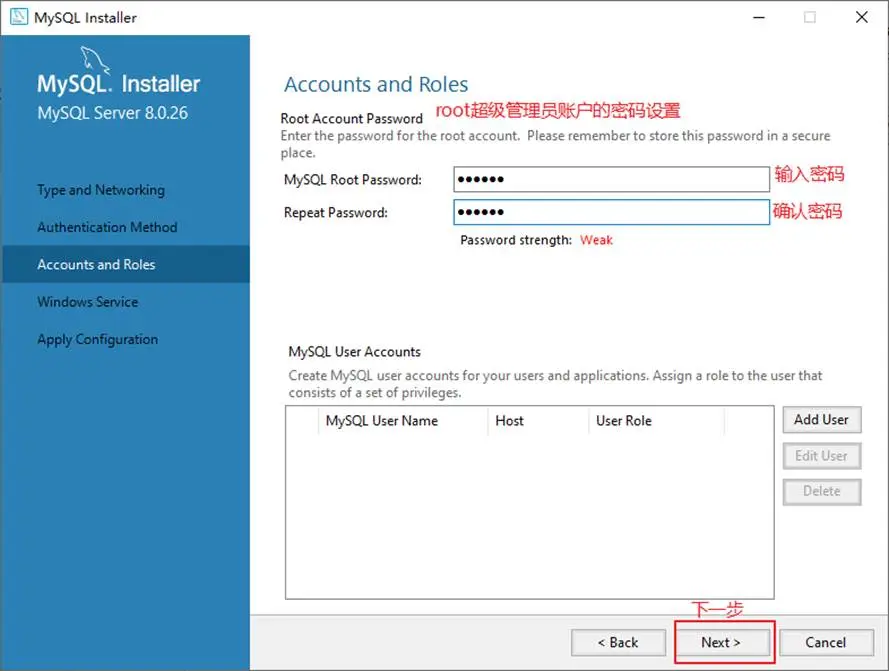This screenshot has height=671, width=889.
Task: Click the MySQL Root Password field
Action: click(611, 180)
